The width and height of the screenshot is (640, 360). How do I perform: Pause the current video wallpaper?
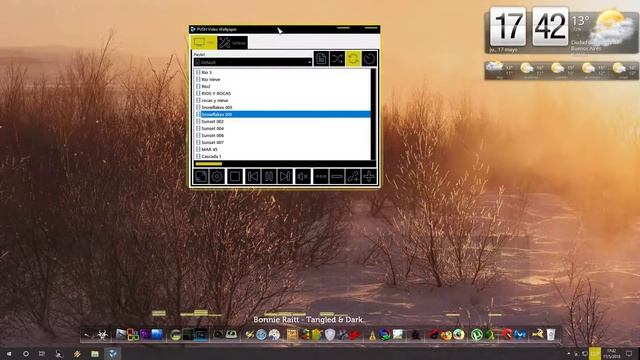click(x=269, y=177)
